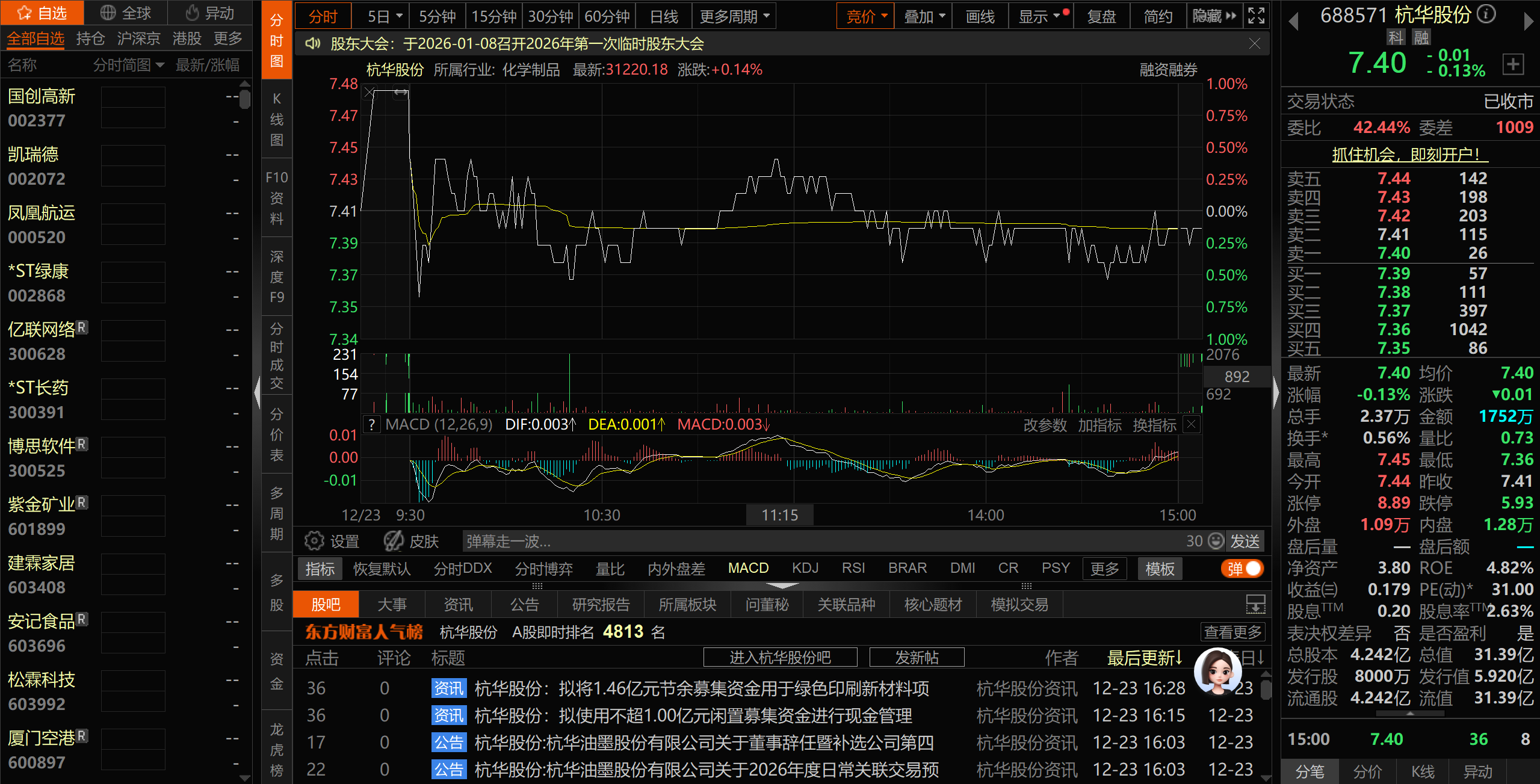Screen dimensions: 1540x784
Task: Toggle the bullet comments switch
Action: [x=1243, y=569]
